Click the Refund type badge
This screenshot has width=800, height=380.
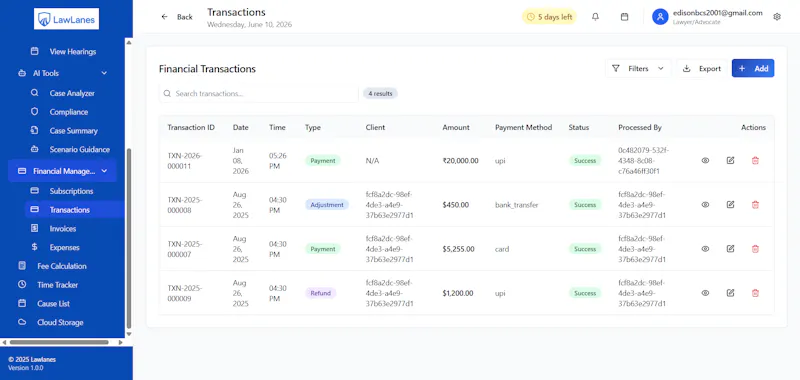(x=320, y=293)
